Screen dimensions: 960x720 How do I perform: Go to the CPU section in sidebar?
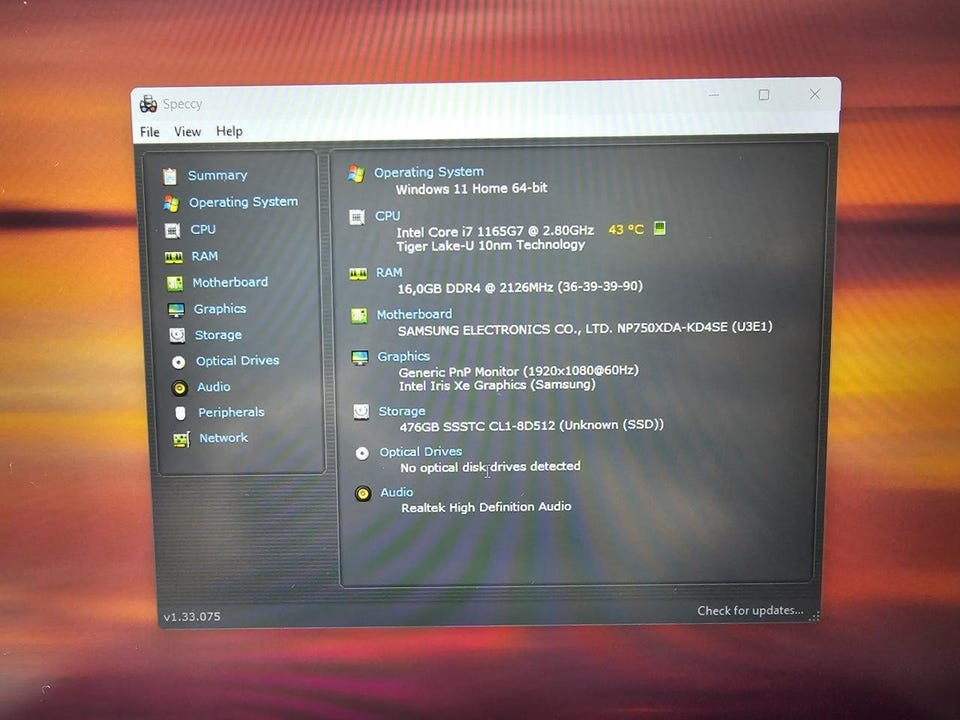203,230
